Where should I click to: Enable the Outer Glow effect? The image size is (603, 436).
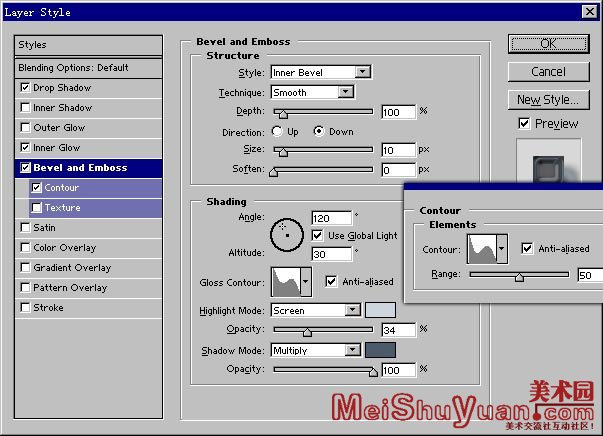click(25, 128)
